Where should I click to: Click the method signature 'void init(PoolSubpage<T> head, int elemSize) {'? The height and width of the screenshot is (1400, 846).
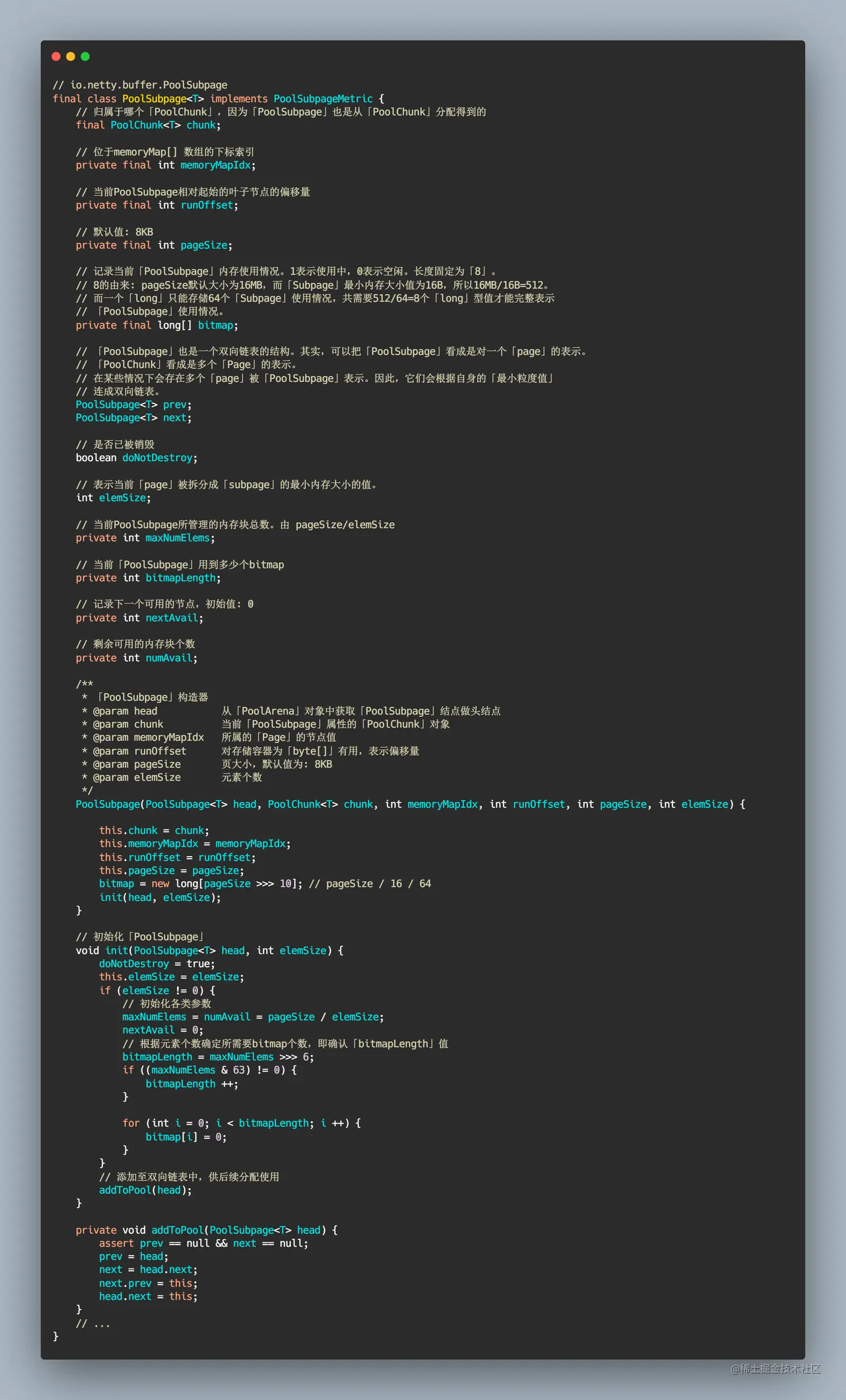point(210,951)
